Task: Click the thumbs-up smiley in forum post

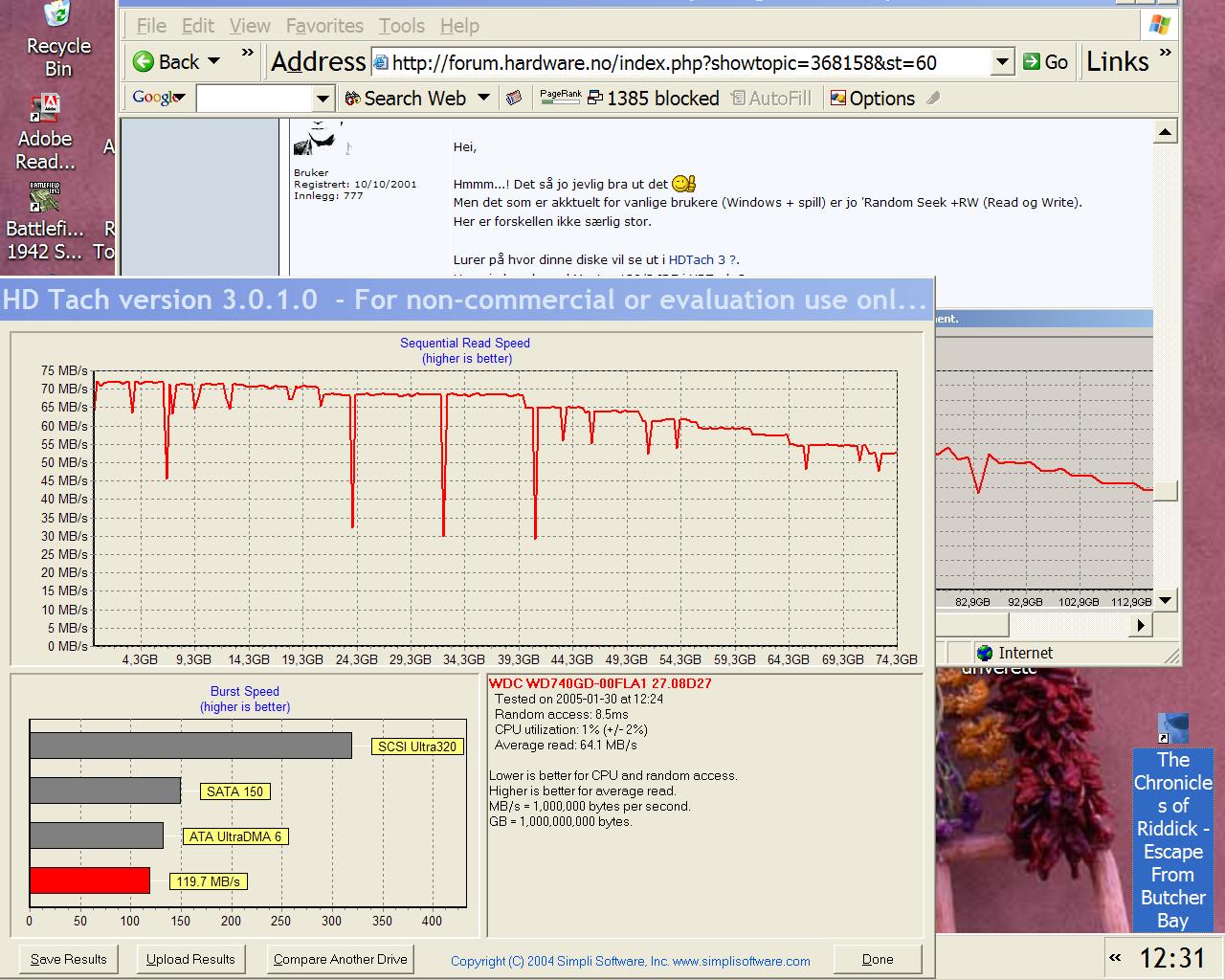Action: [x=683, y=184]
